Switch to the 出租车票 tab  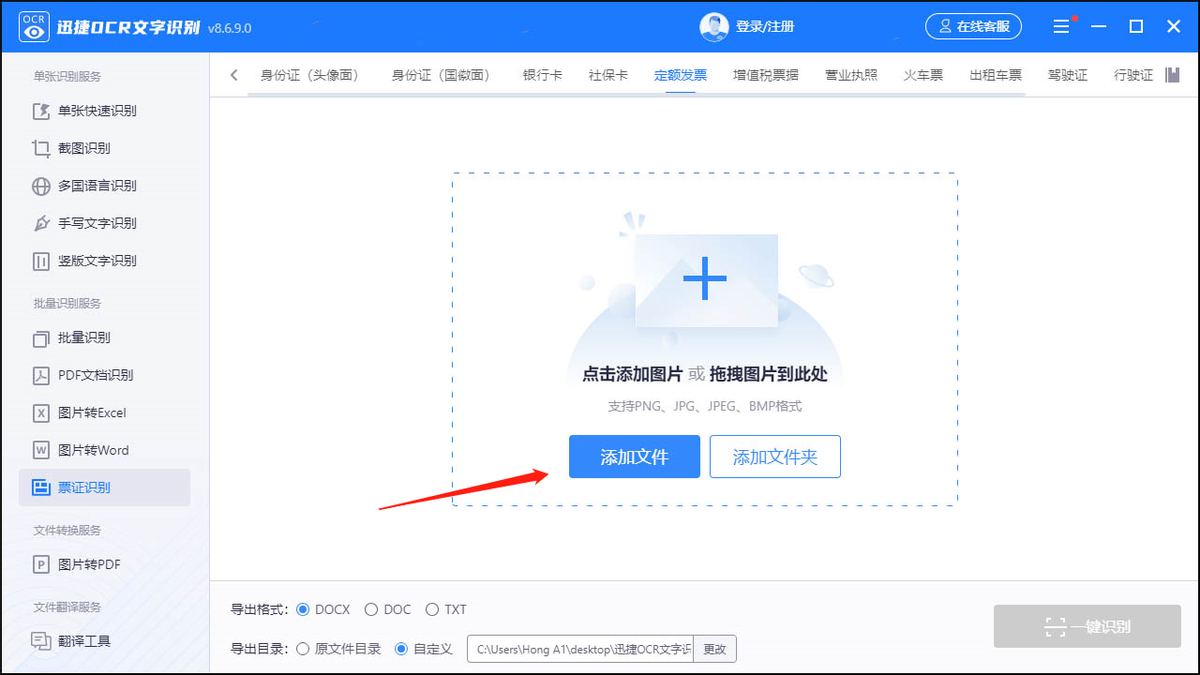(996, 75)
